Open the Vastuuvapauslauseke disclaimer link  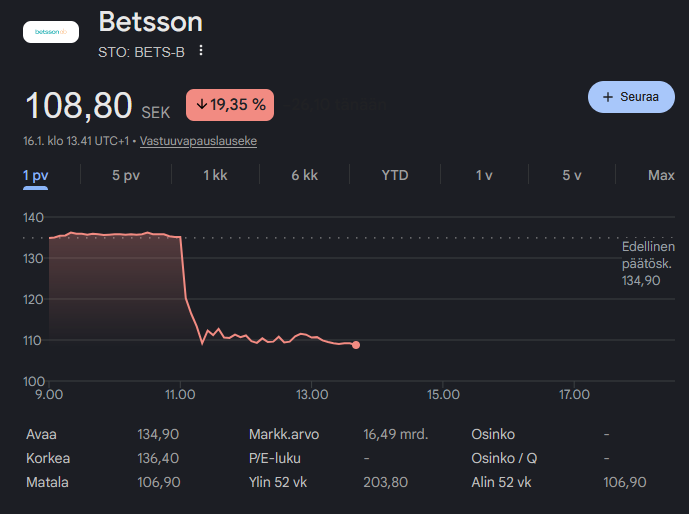pos(198,141)
